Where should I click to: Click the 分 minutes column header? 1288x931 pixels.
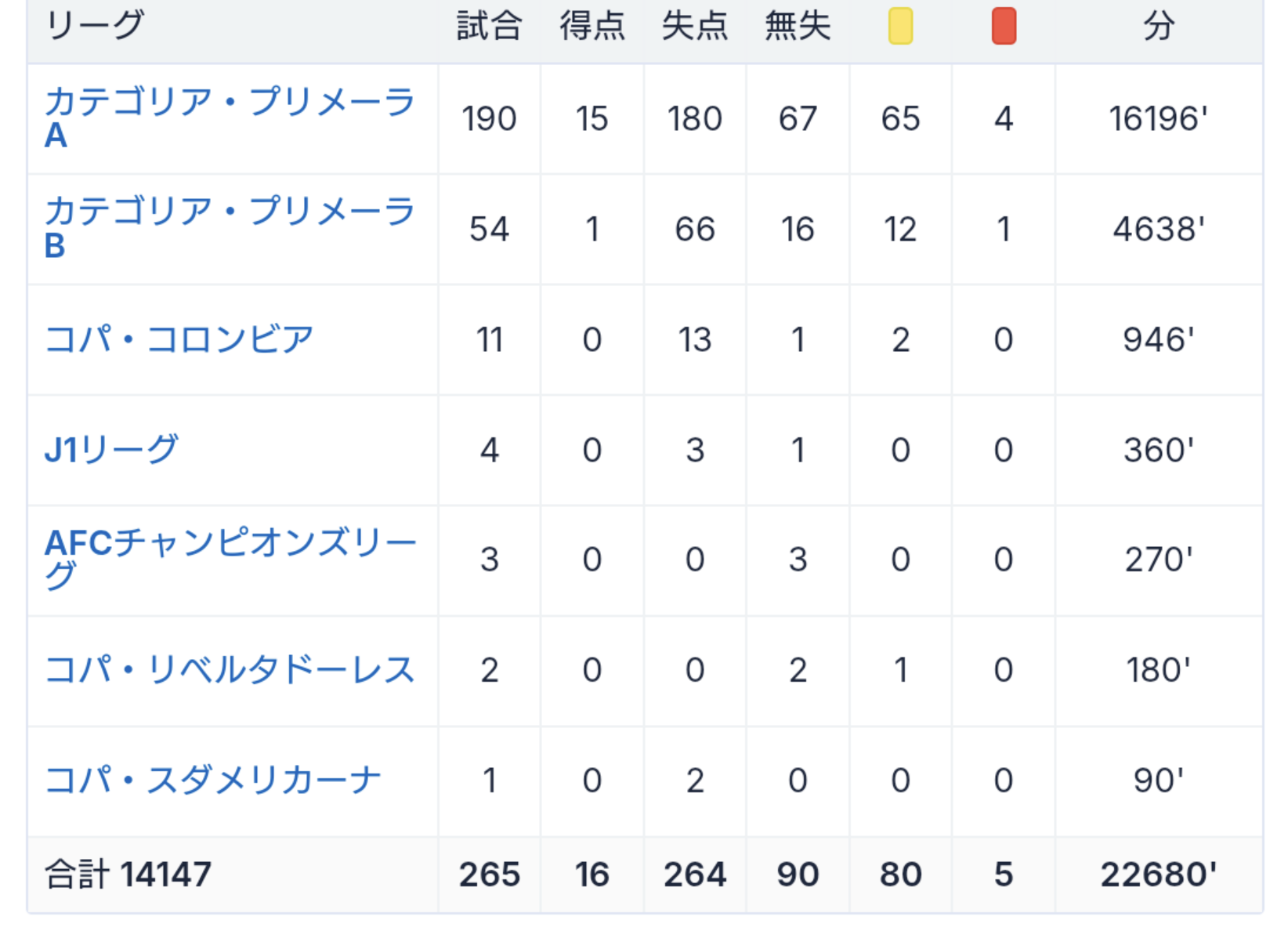[x=1158, y=26]
